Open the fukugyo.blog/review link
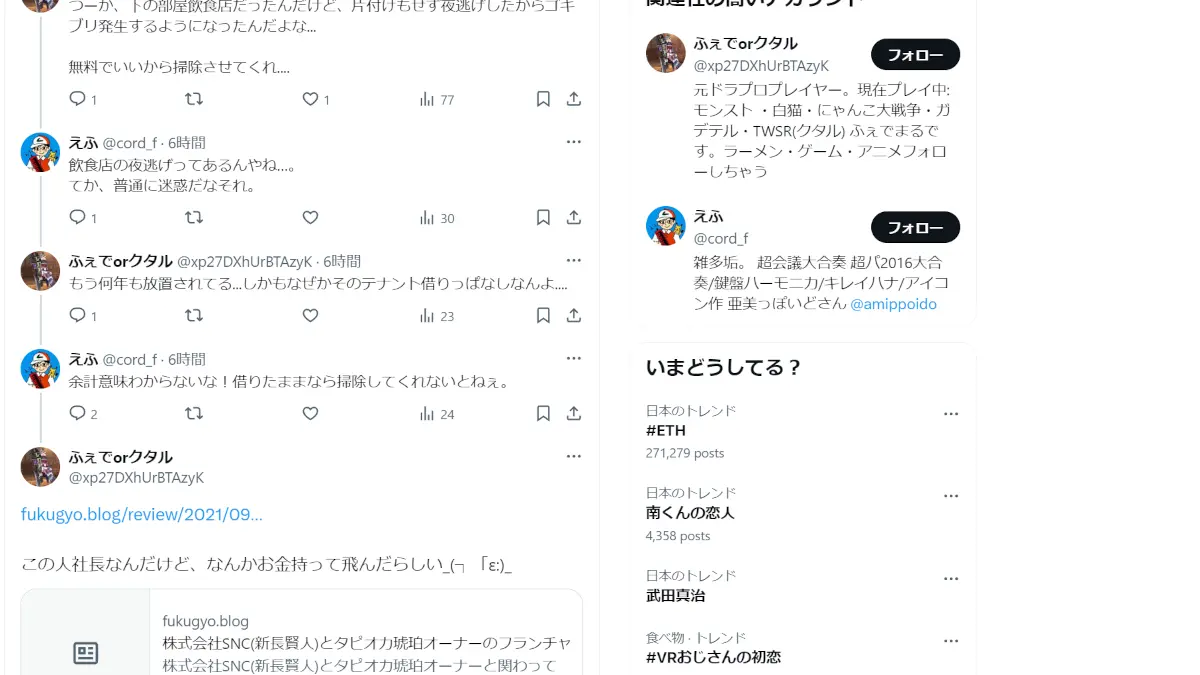The width and height of the screenshot is (1200, 675). pyautogui.click(x=142, y=514)
